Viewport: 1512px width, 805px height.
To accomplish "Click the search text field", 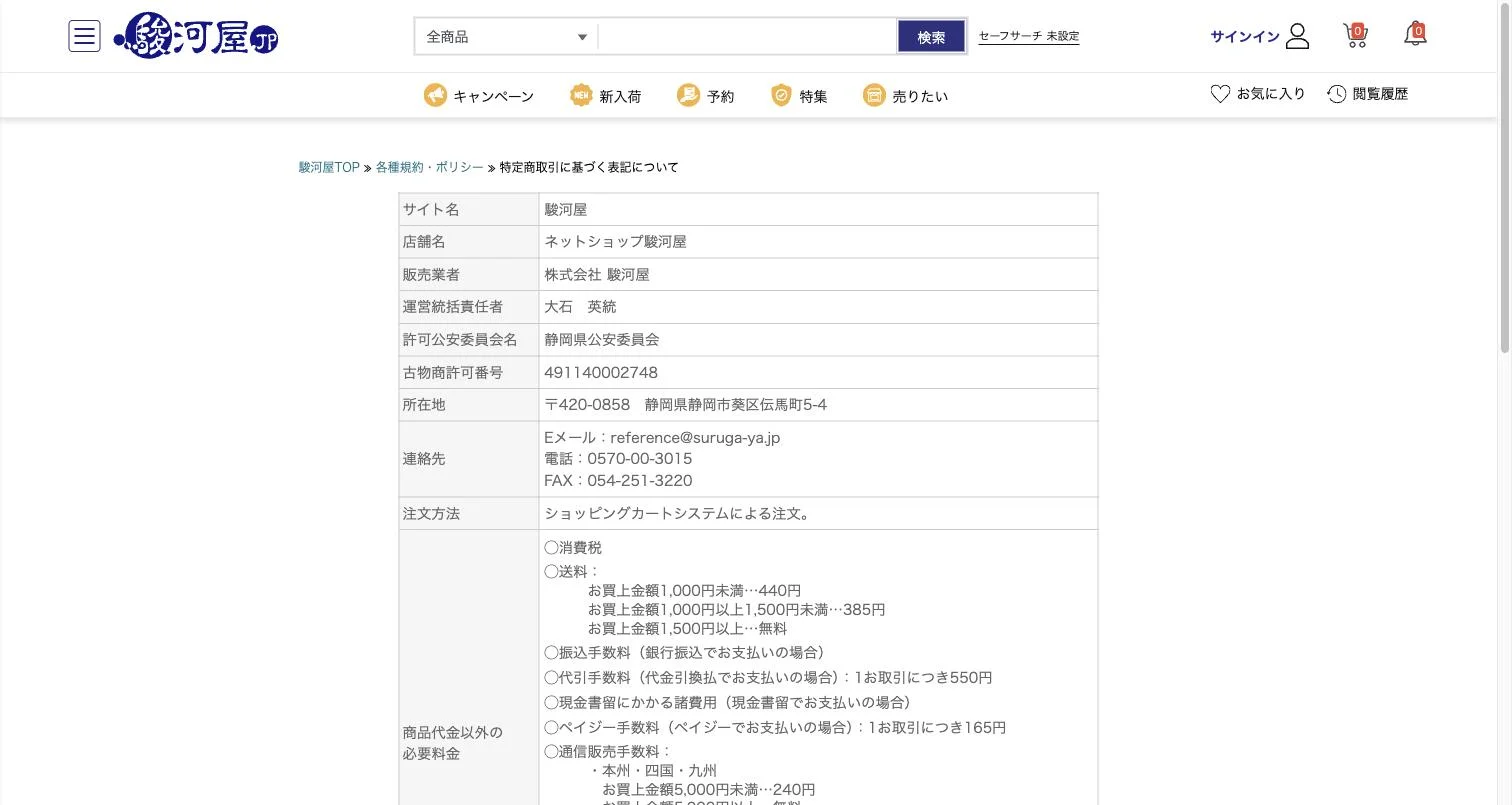I will [747, 37].
